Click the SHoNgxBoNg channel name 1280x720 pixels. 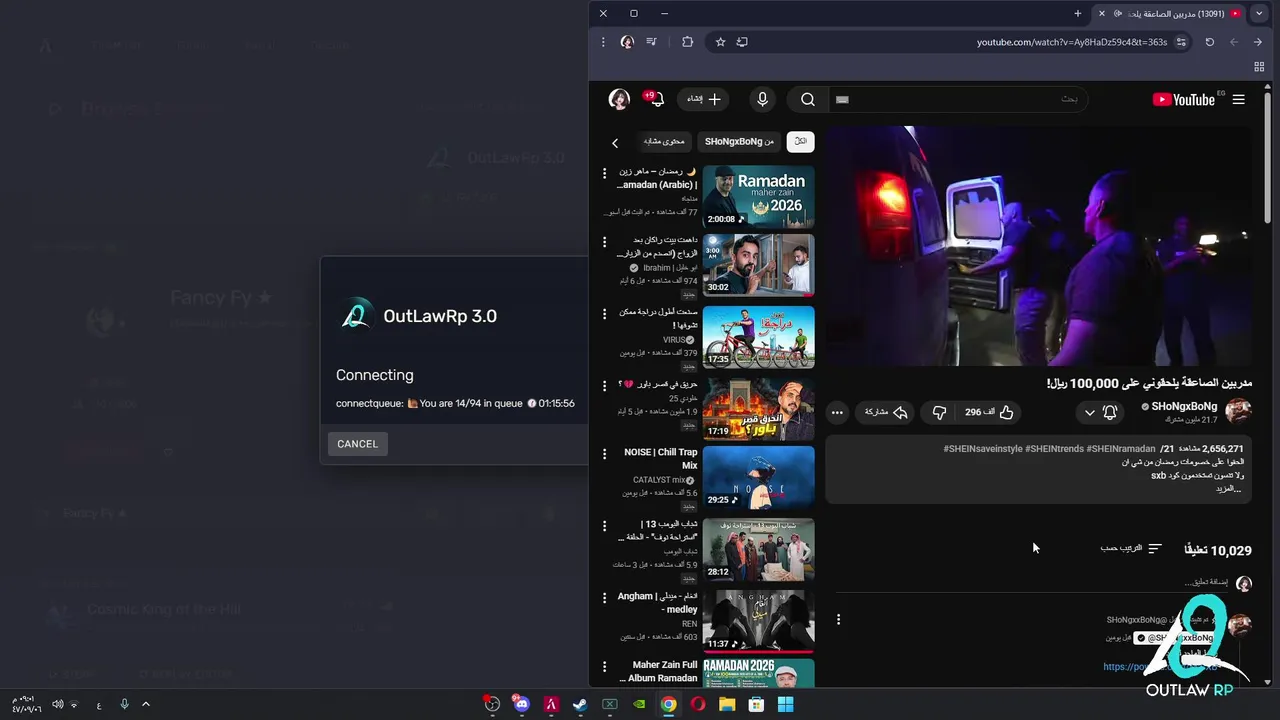coord(1184,406)
